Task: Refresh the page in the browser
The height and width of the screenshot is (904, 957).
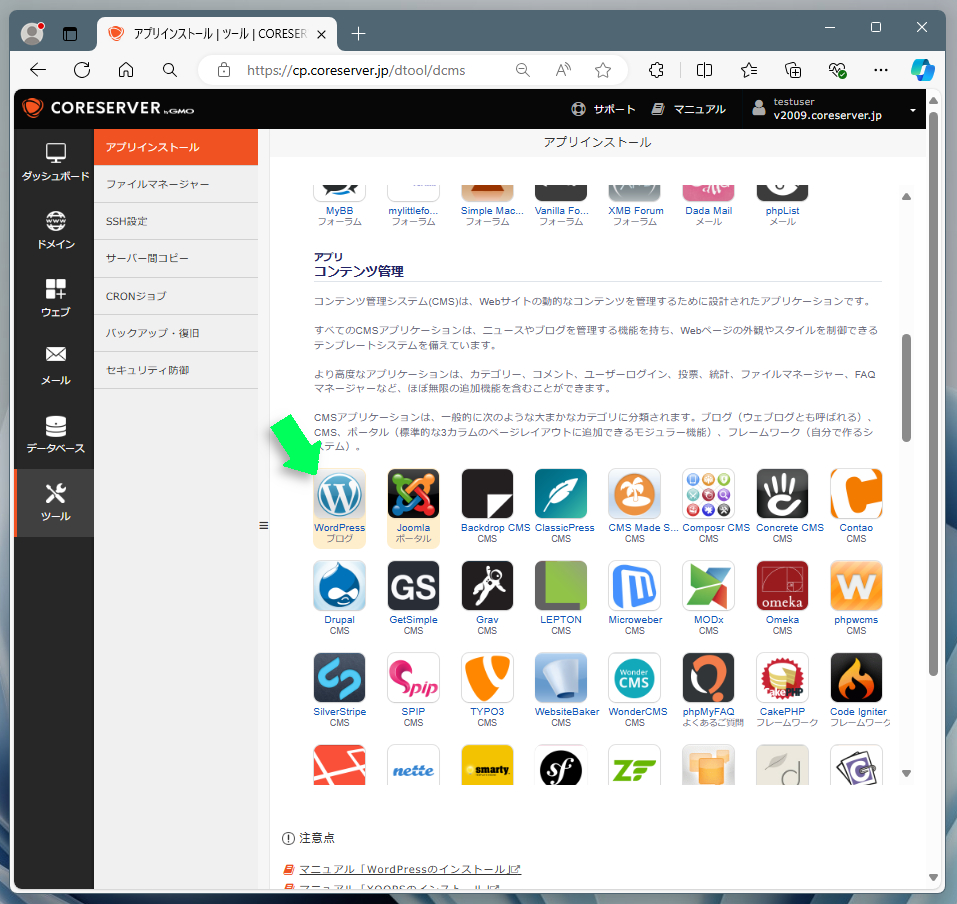Action: [x=82, y=70]
